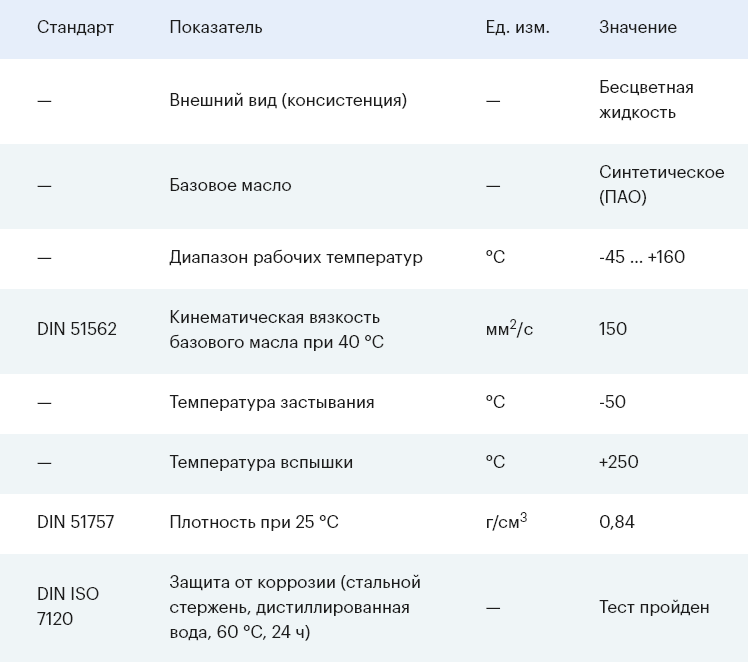The width and height of the screenshot is (748, 662).
Task: Select the +250 flash point value
Action: tap(619, 462)
